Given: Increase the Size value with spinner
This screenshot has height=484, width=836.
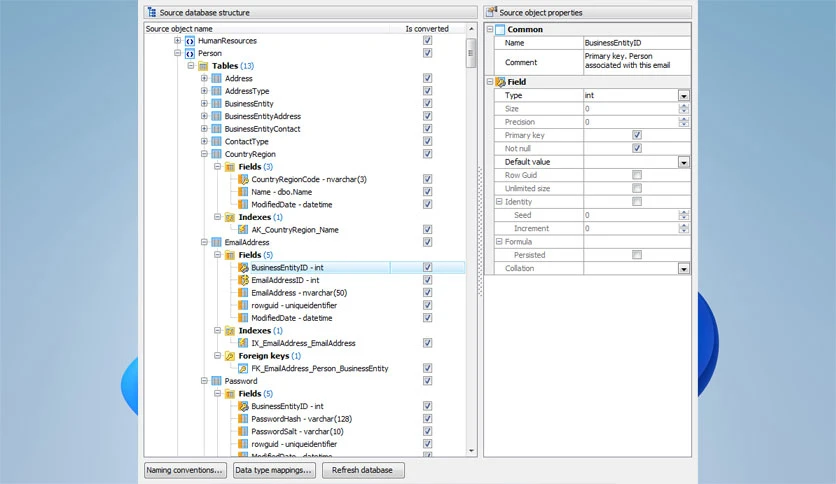Looking at the screenshot, I should [684, 106].
